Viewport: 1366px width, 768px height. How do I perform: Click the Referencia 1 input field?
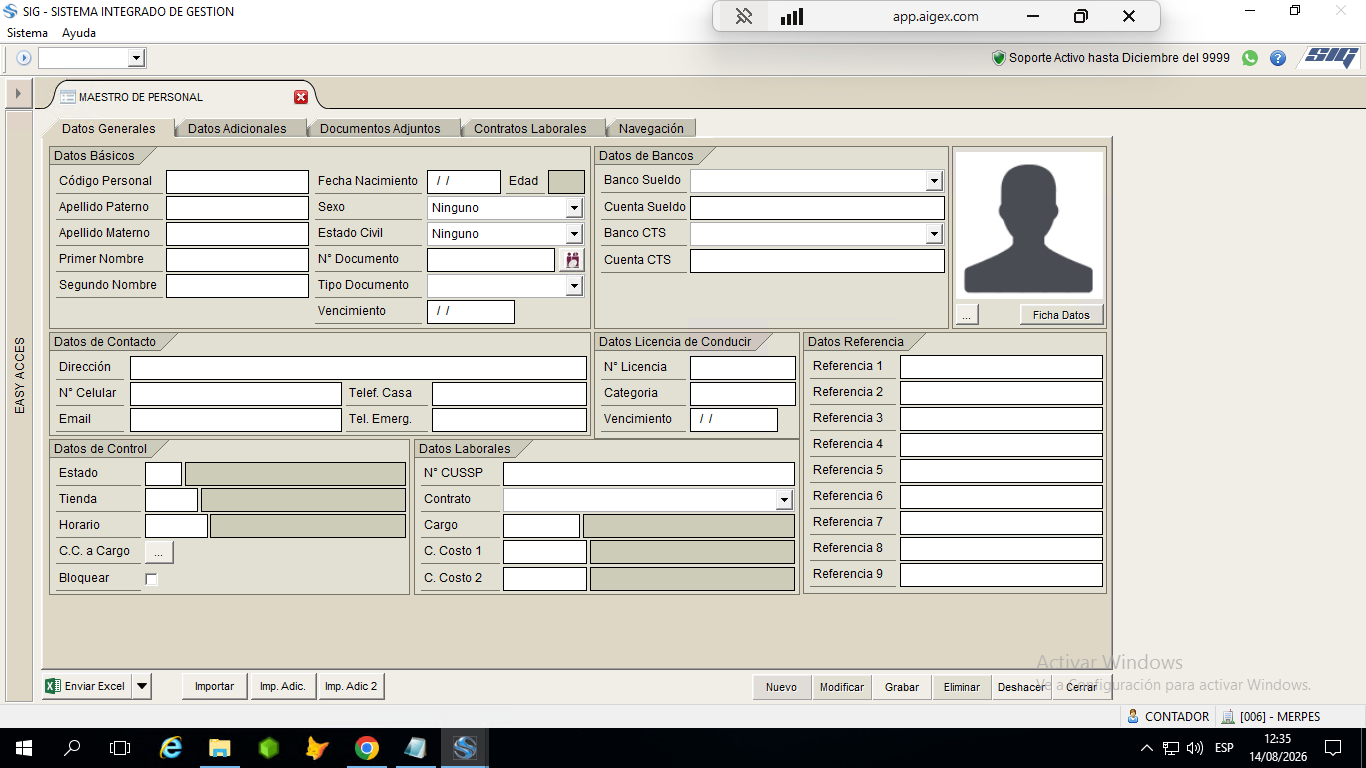point(1001,367)
